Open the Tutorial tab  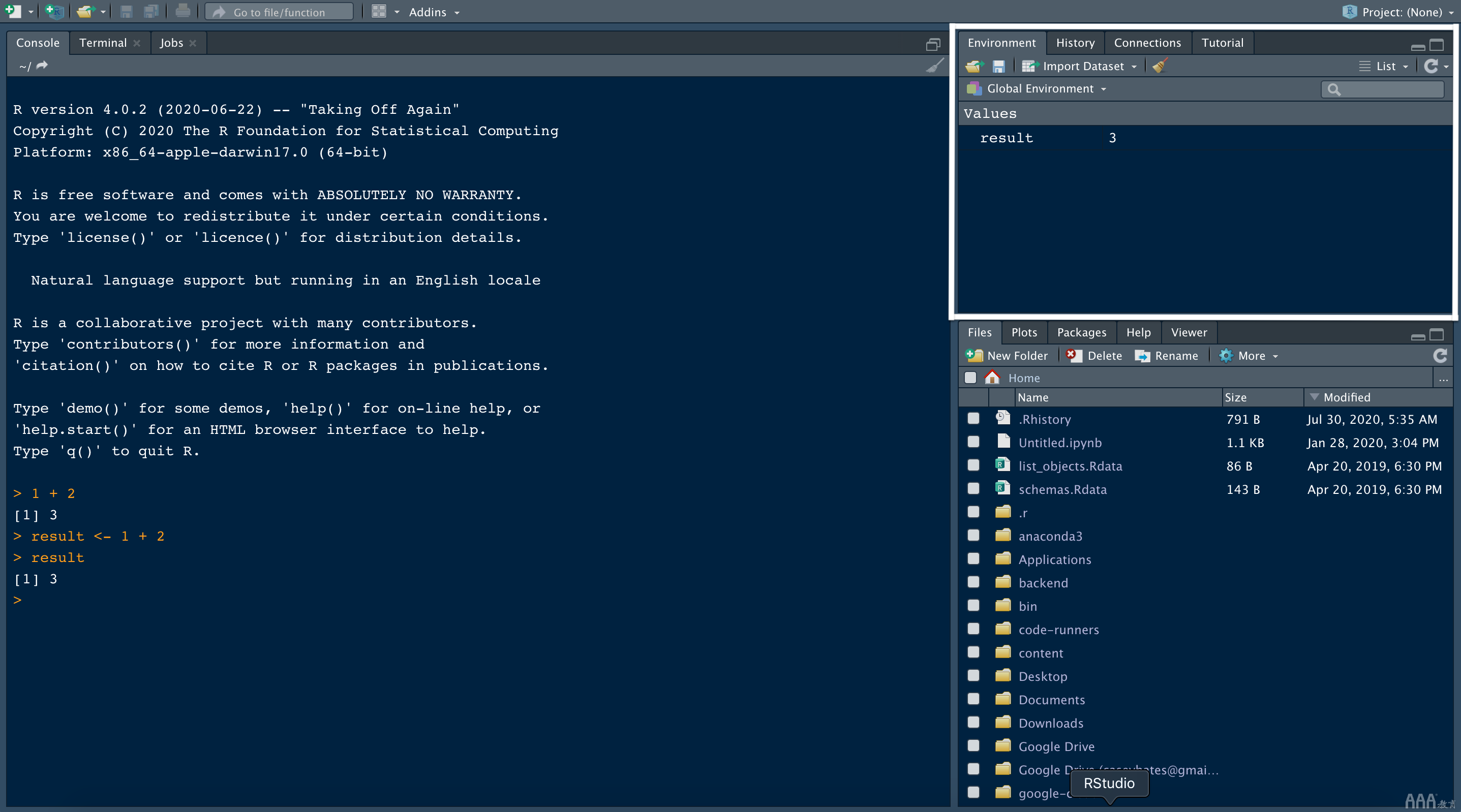coord(1222,43)
